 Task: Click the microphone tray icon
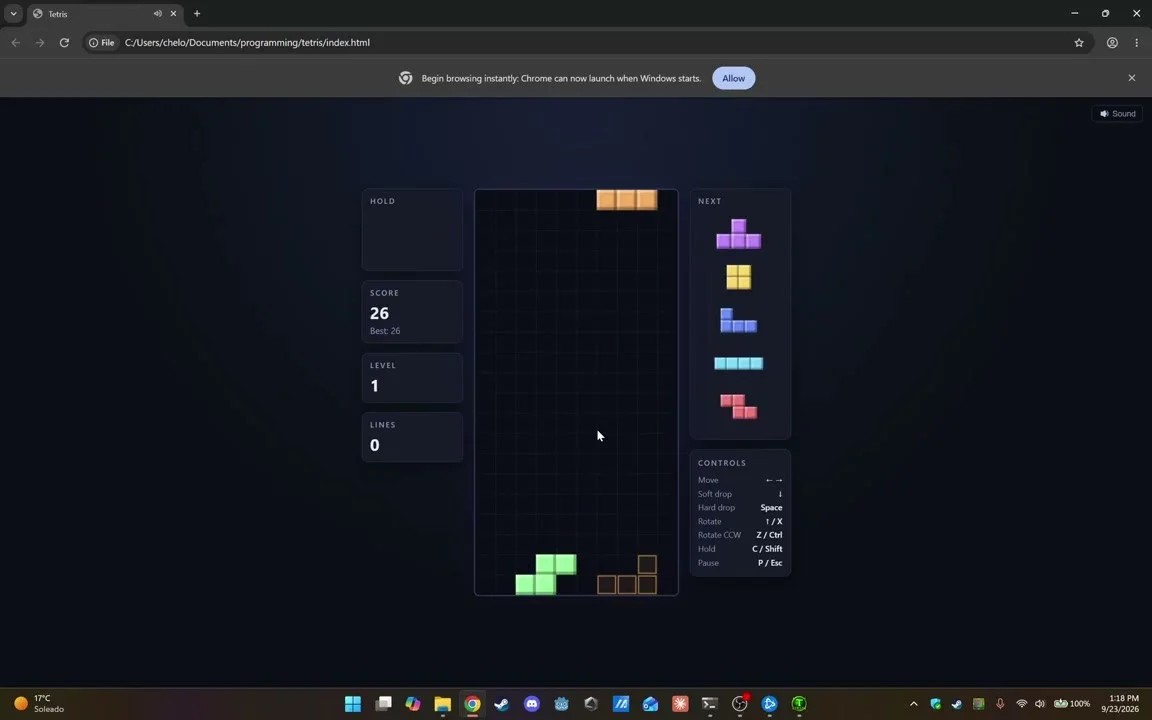click(1000, 704)
